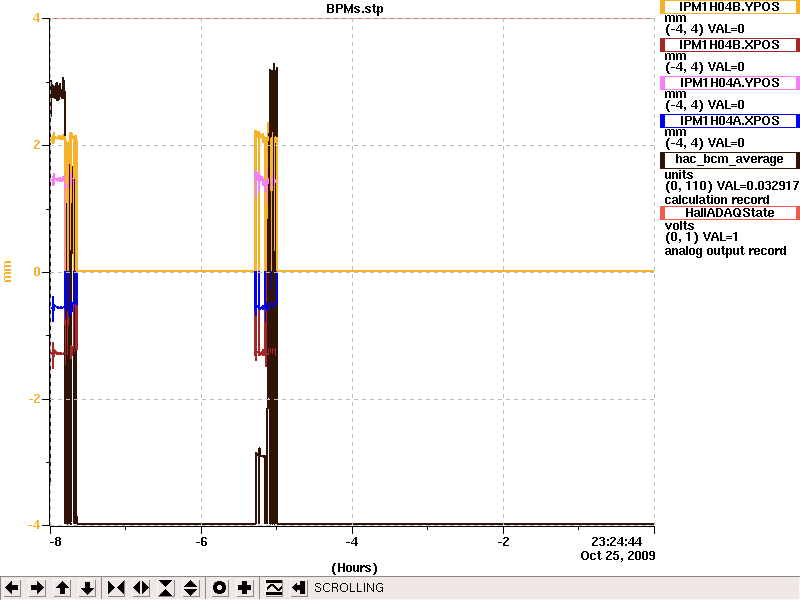Select the IPM1H04B.XPOS legend entry

tap(730, 45)
